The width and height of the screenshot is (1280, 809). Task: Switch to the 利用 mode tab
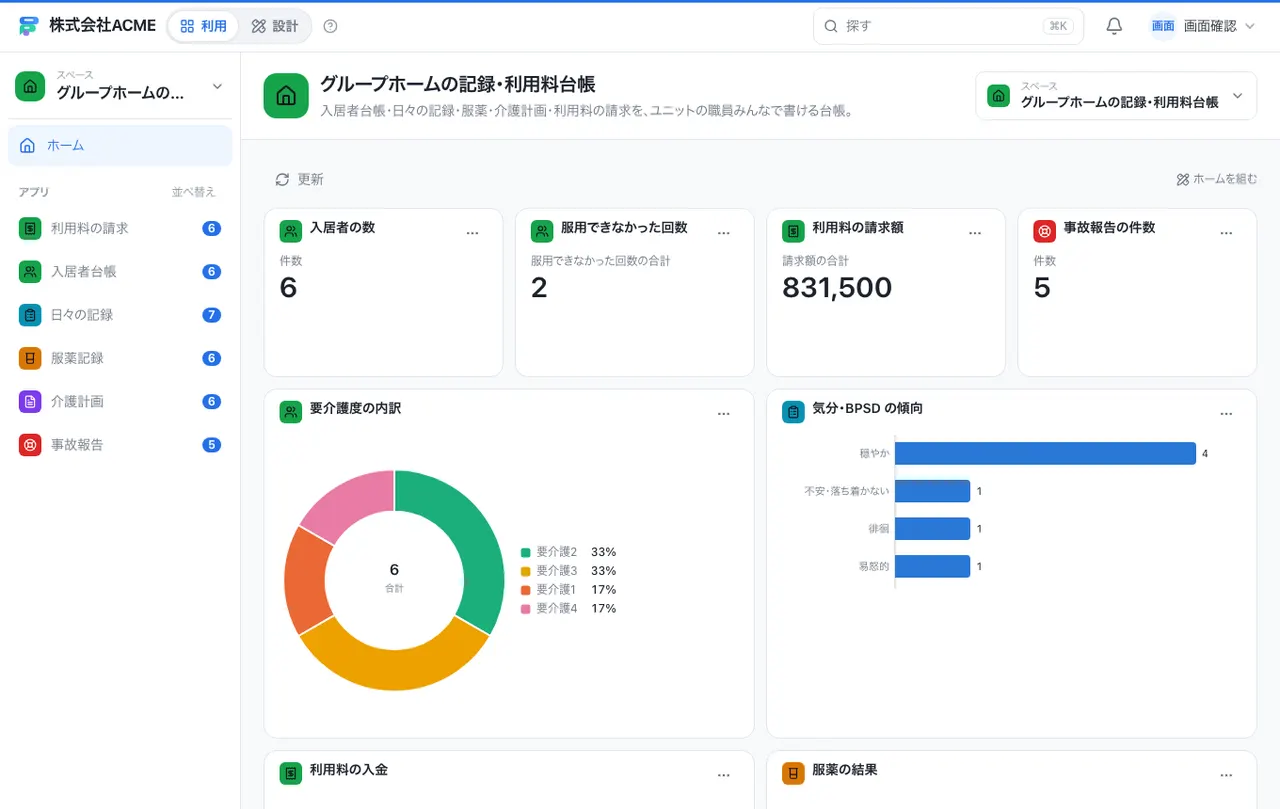click(204, 26)
